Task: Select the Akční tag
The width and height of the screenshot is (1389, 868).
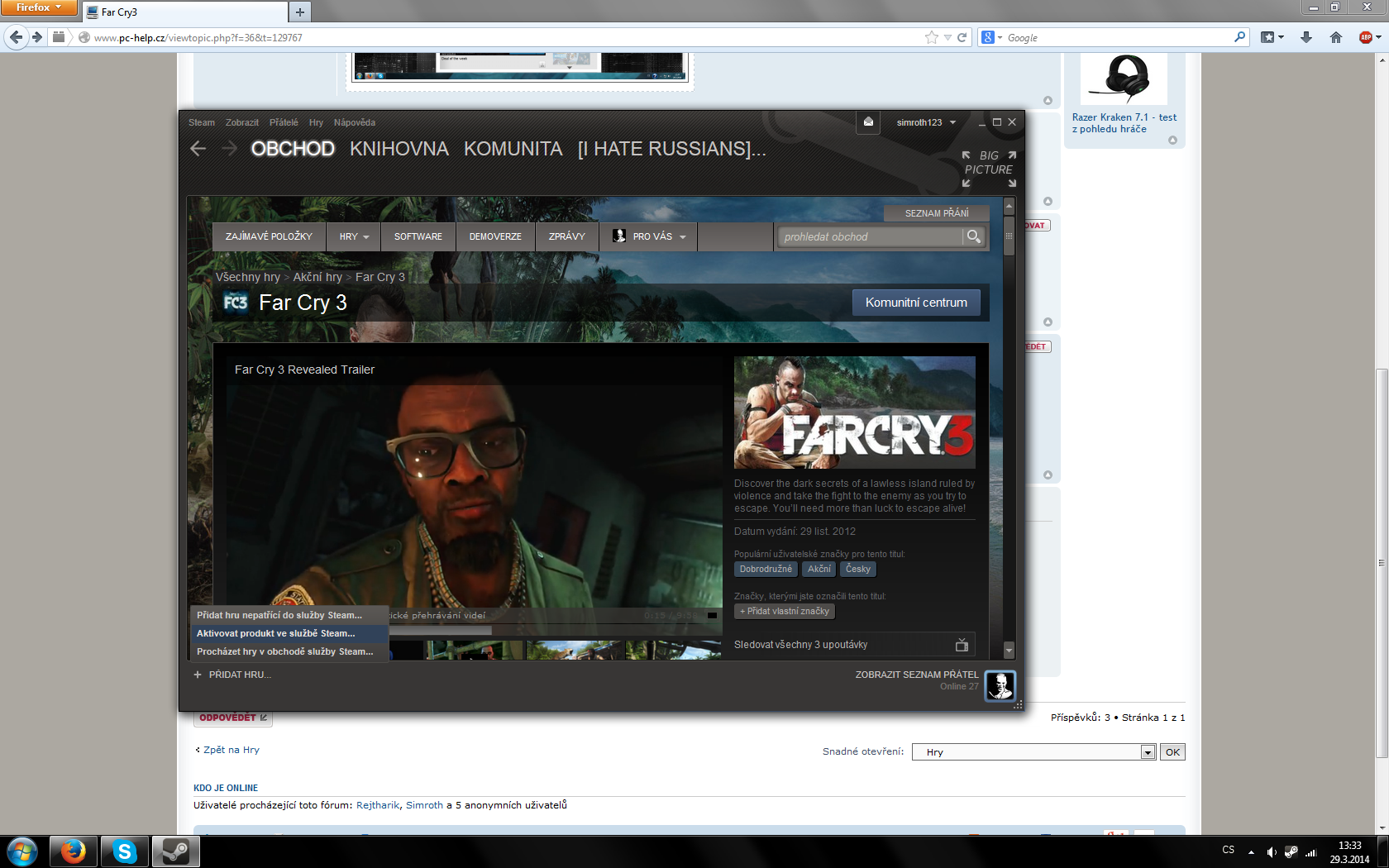Action: [x=819, y=569]
